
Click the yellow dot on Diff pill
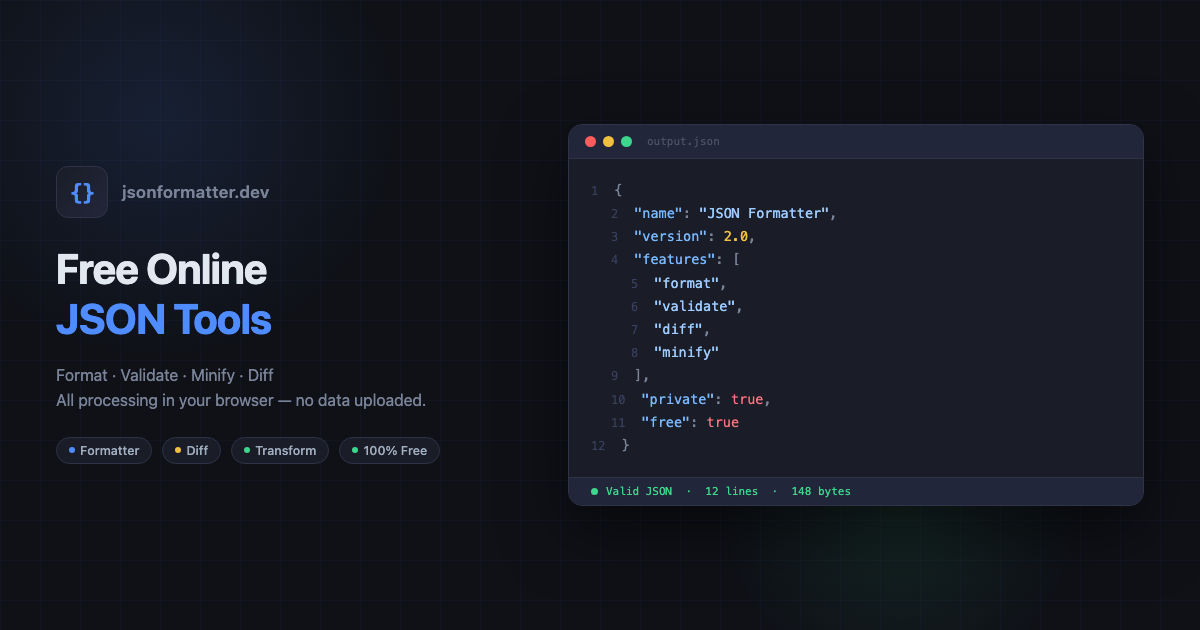178,450
